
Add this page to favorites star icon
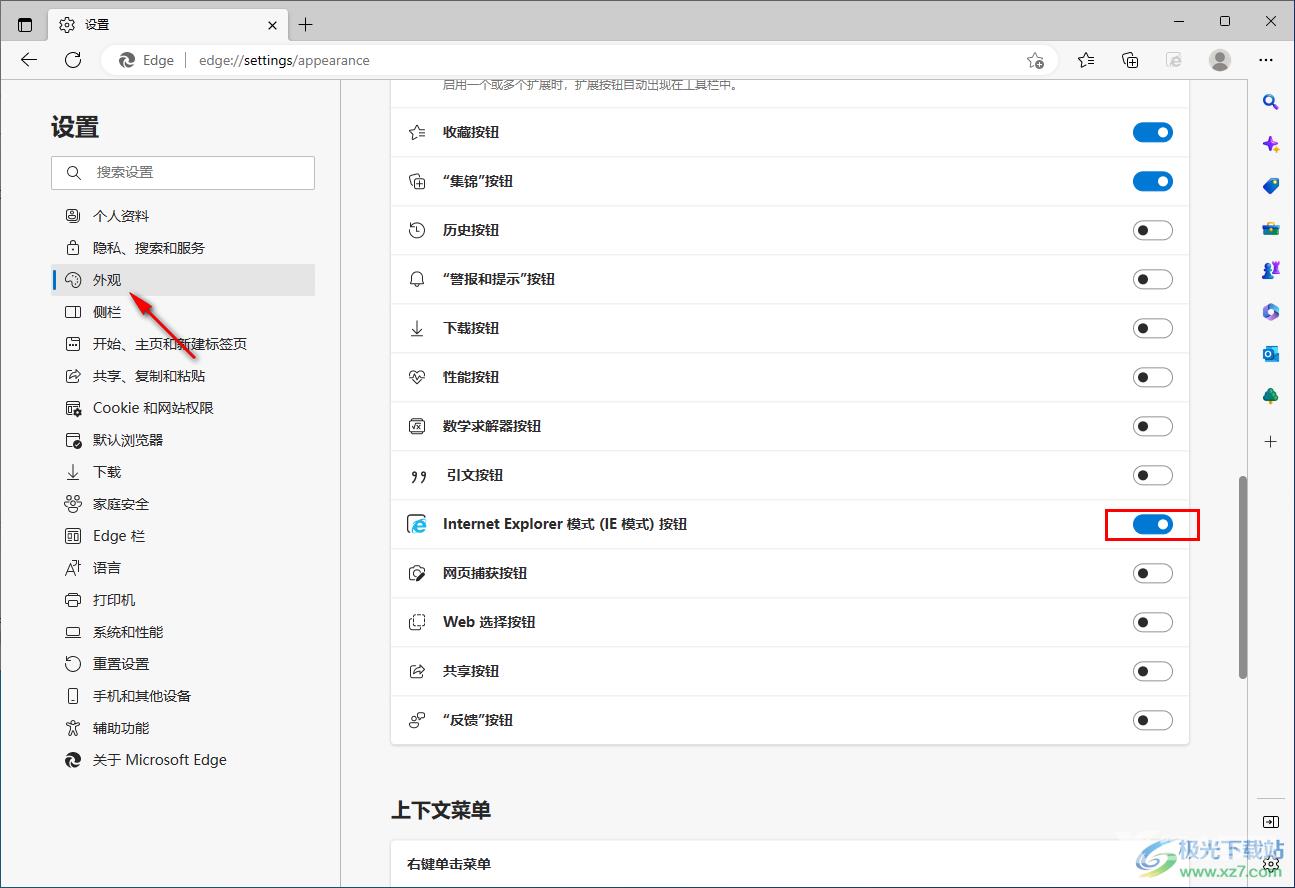[x=1035, y=60]
